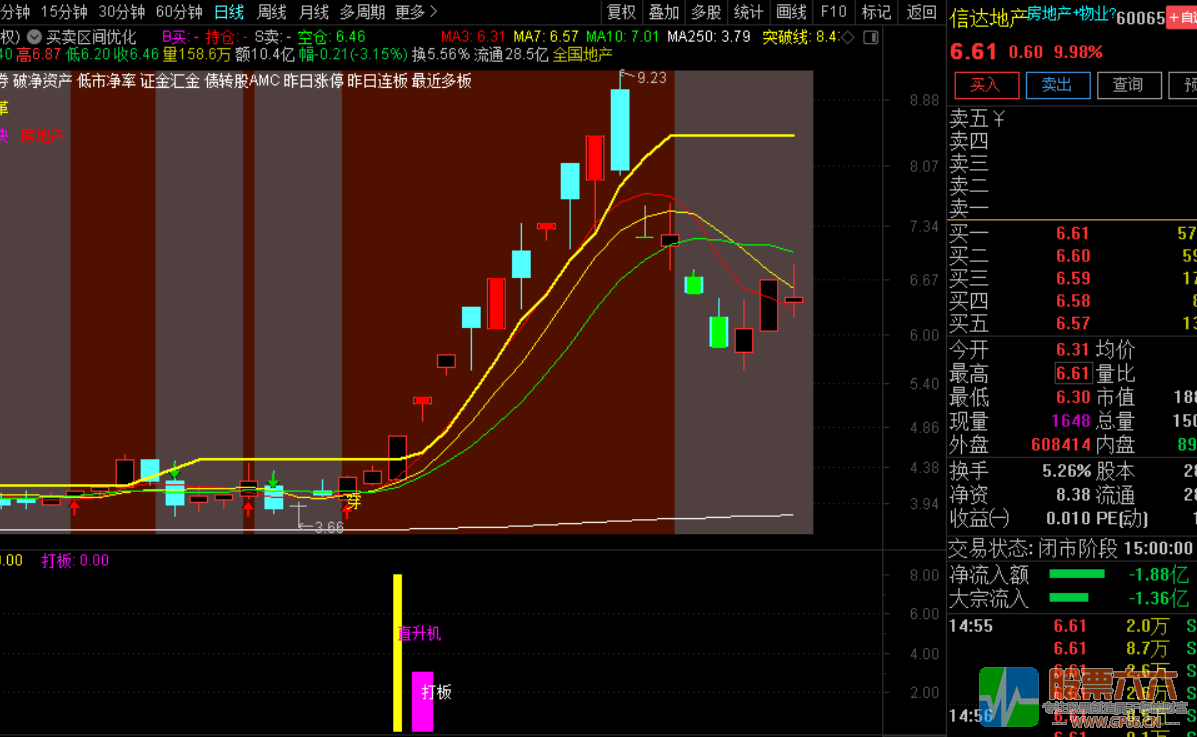Click the small square panel icon beside diamond
Screen dimensions: 1197x737
point(870,37)
